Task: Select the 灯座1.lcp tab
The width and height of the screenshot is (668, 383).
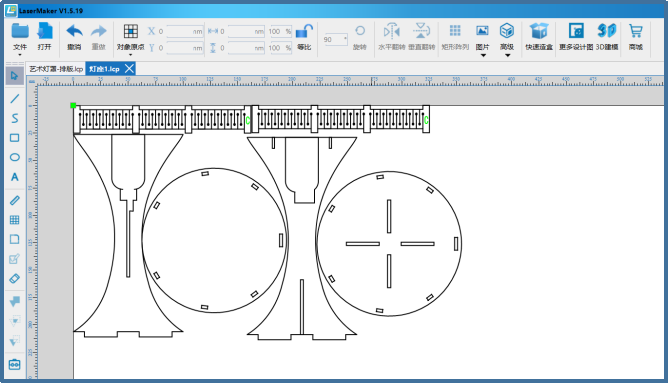Action: tap(104, 69)
